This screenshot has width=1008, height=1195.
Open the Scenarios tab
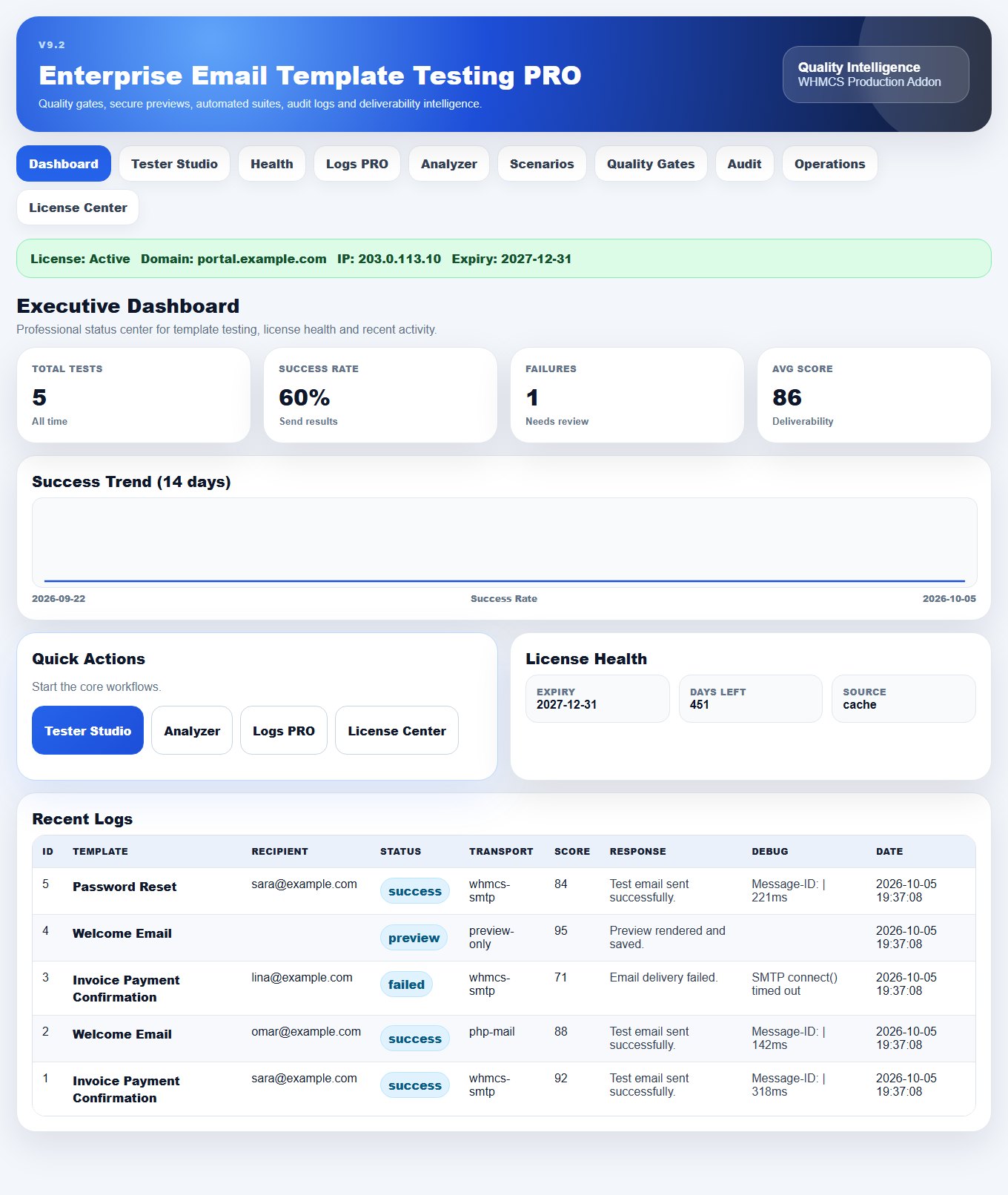(x=542, y=164)
